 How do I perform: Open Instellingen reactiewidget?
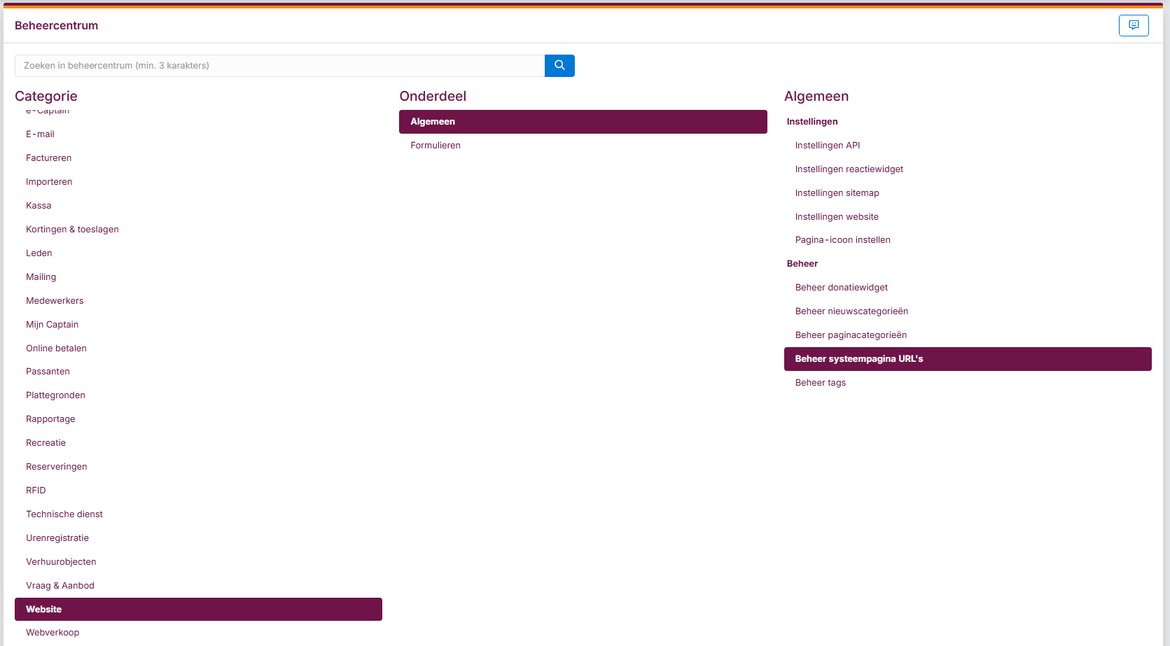point(848,169)
